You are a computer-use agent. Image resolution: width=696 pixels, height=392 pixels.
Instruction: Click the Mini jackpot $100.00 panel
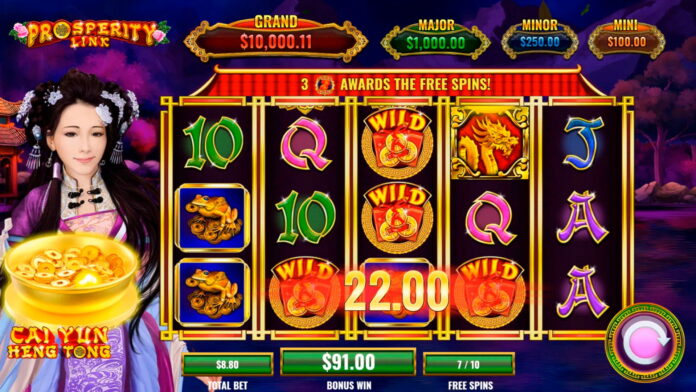626,41
